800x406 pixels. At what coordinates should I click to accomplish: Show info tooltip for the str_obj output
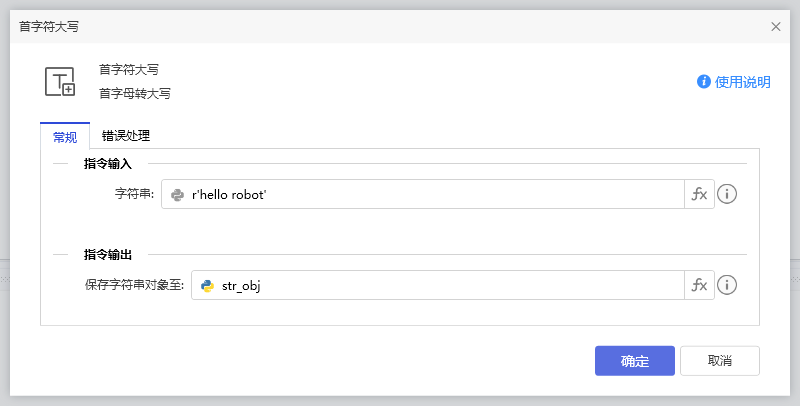[728, 286]
